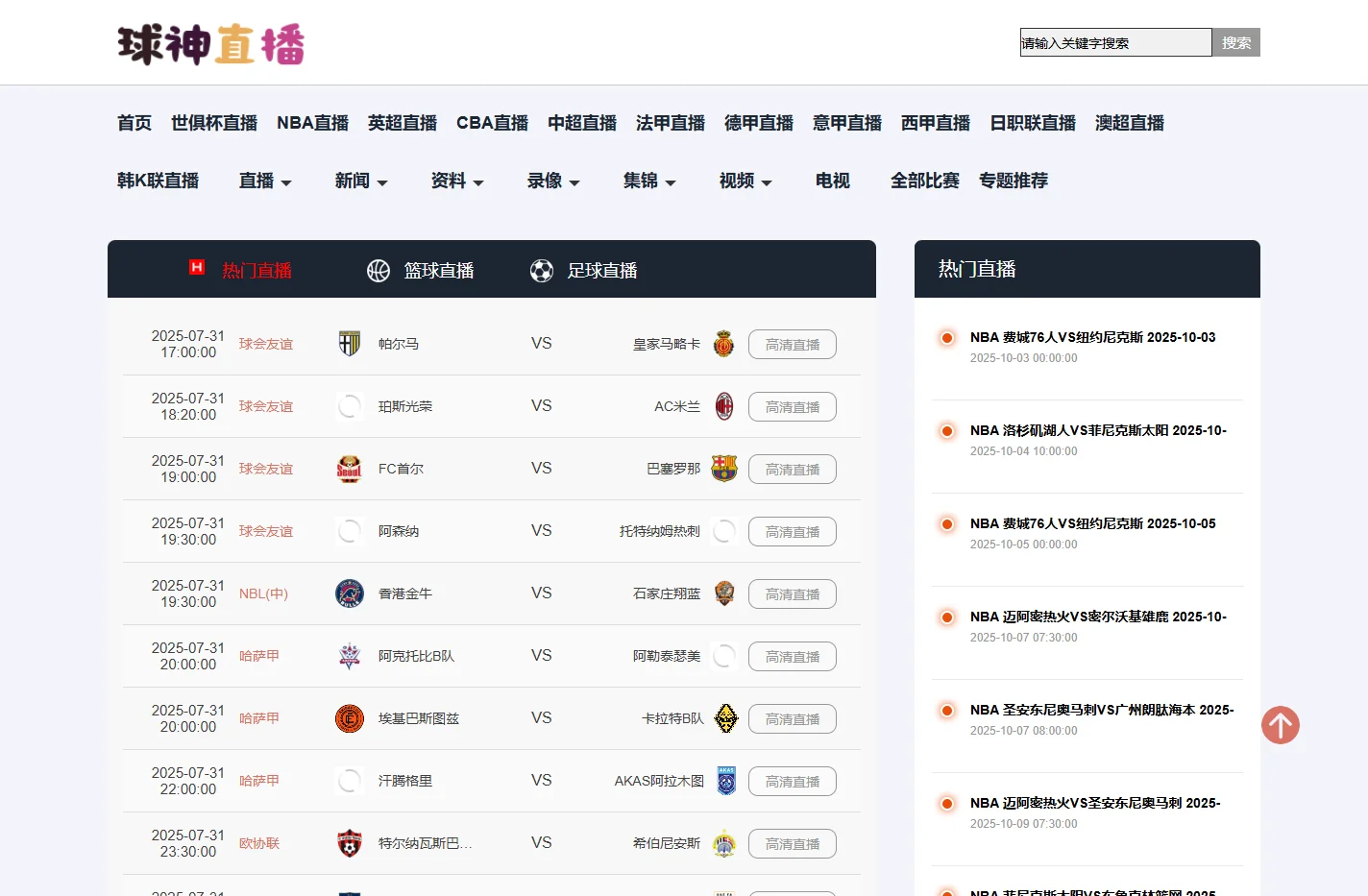Open 专题推荐 navigation item

(x=1014, y=181)
